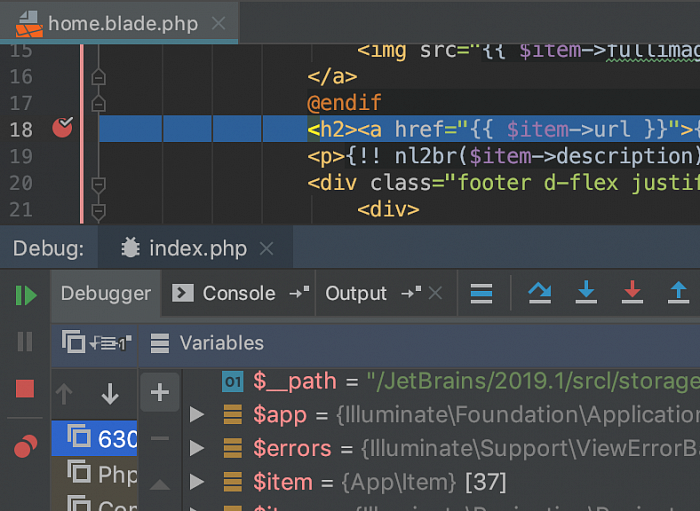Screen dimensions: 700x511
Task: Expand the $app variable node
Action: pos(197,414)
